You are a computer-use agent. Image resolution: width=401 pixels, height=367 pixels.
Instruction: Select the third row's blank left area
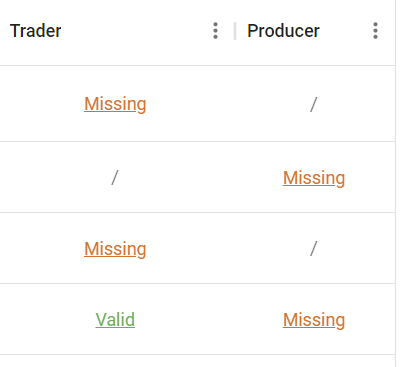pyautogui.click(x=40, y=248)
